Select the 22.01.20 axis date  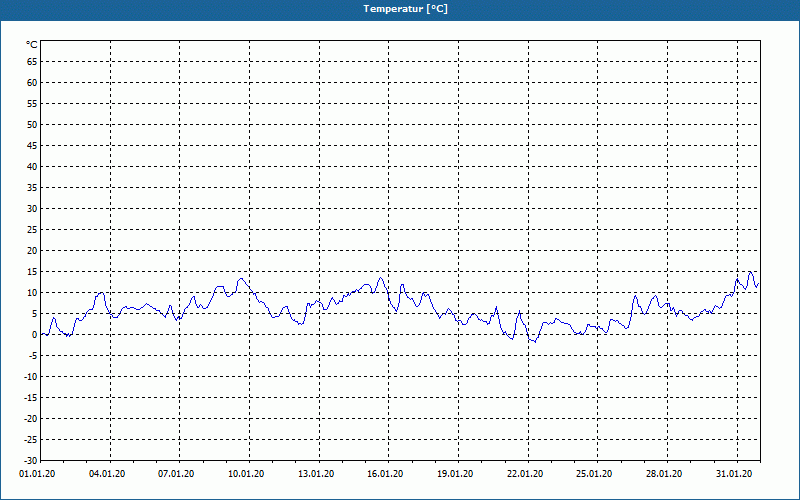[526, 474]
